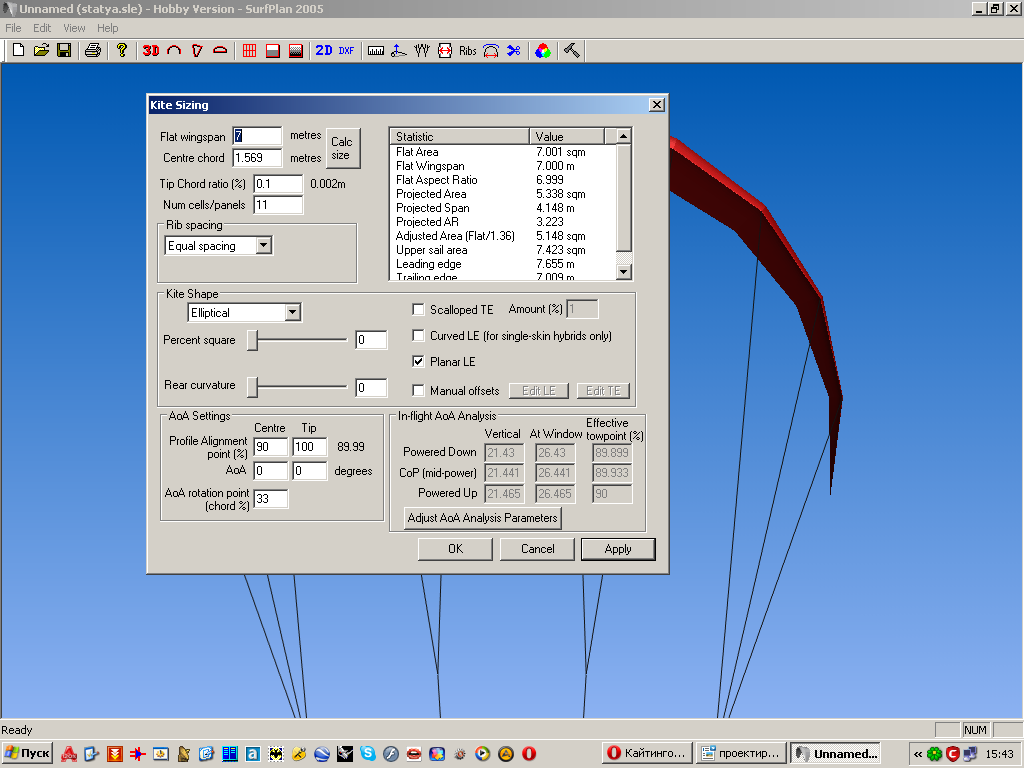Expand the Kite Shape Elliptical dropdown
Image resolution: width=1024 pixels, height=768 pixels.
(x=292, y=313)
